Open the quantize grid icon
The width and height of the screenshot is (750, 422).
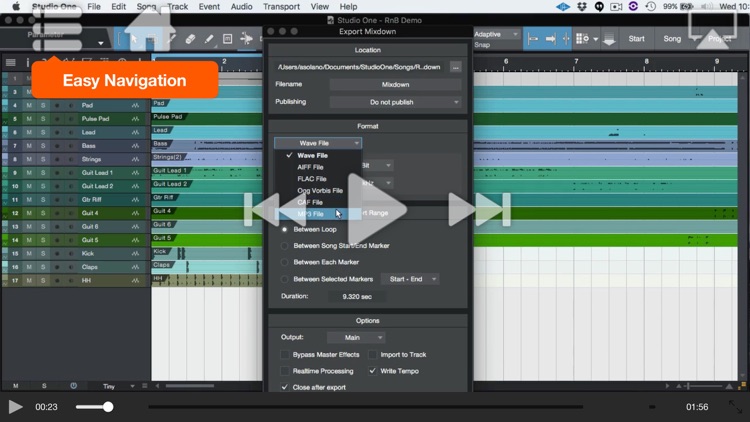[x=582, y=39]
